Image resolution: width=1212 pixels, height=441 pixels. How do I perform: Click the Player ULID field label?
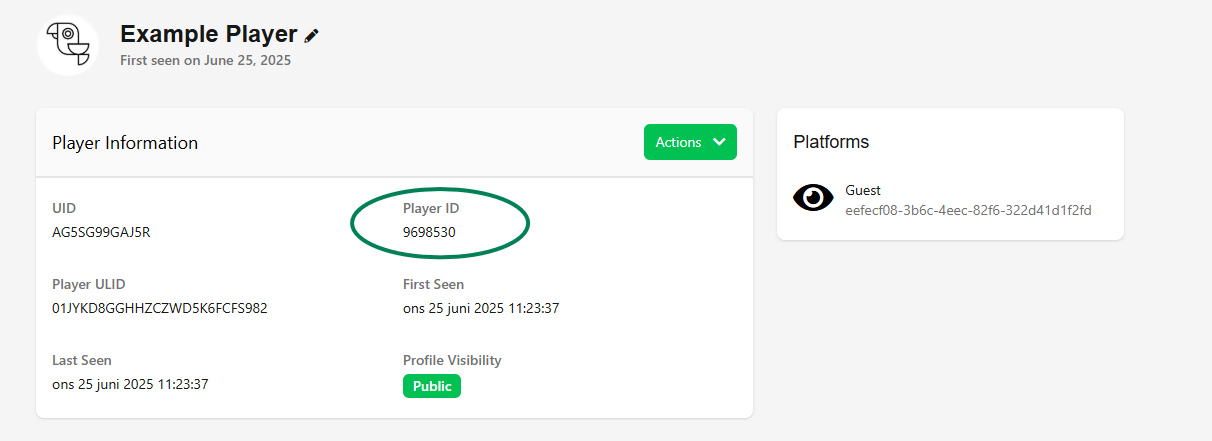(x=89, y=284)
